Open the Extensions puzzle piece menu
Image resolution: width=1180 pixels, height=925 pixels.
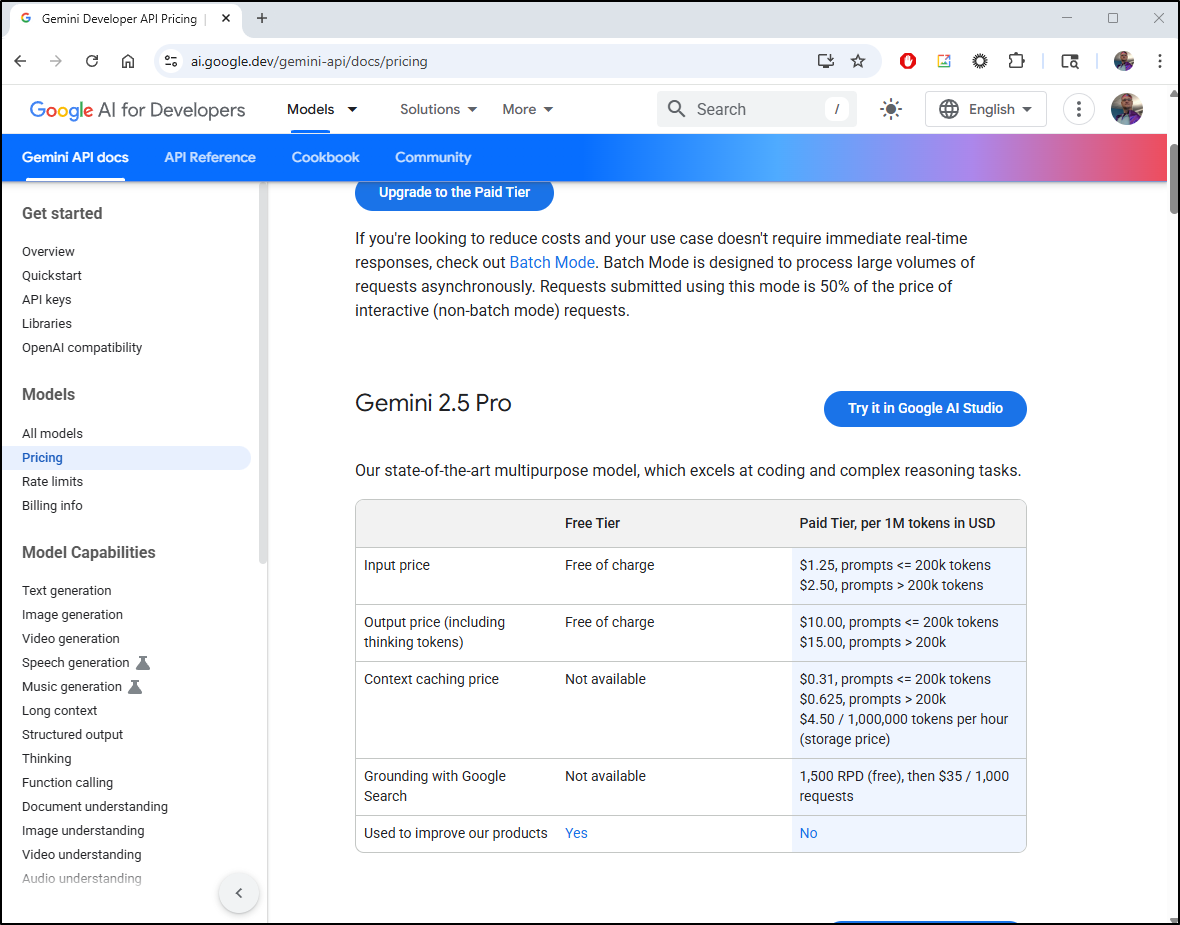1016,61
